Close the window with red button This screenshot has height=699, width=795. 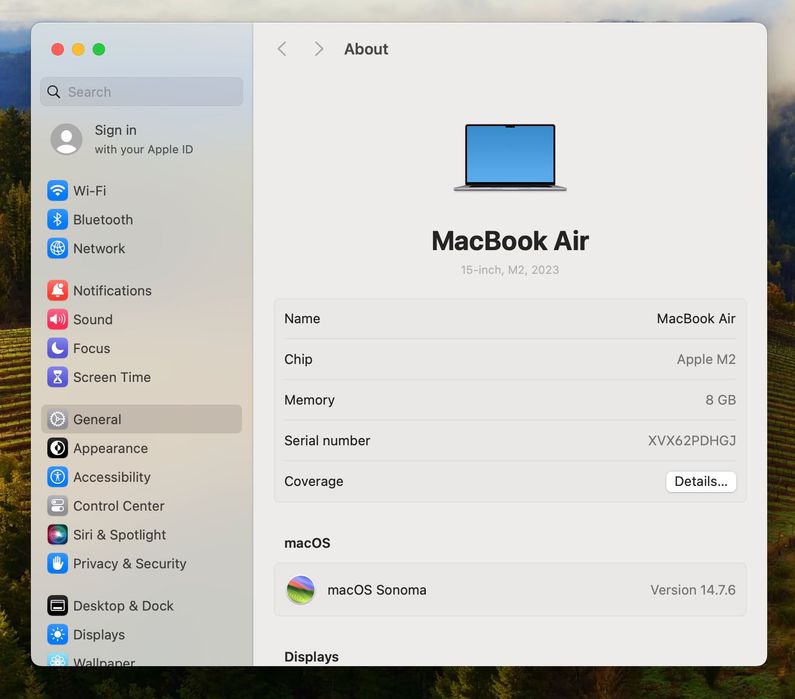[58, 49]
